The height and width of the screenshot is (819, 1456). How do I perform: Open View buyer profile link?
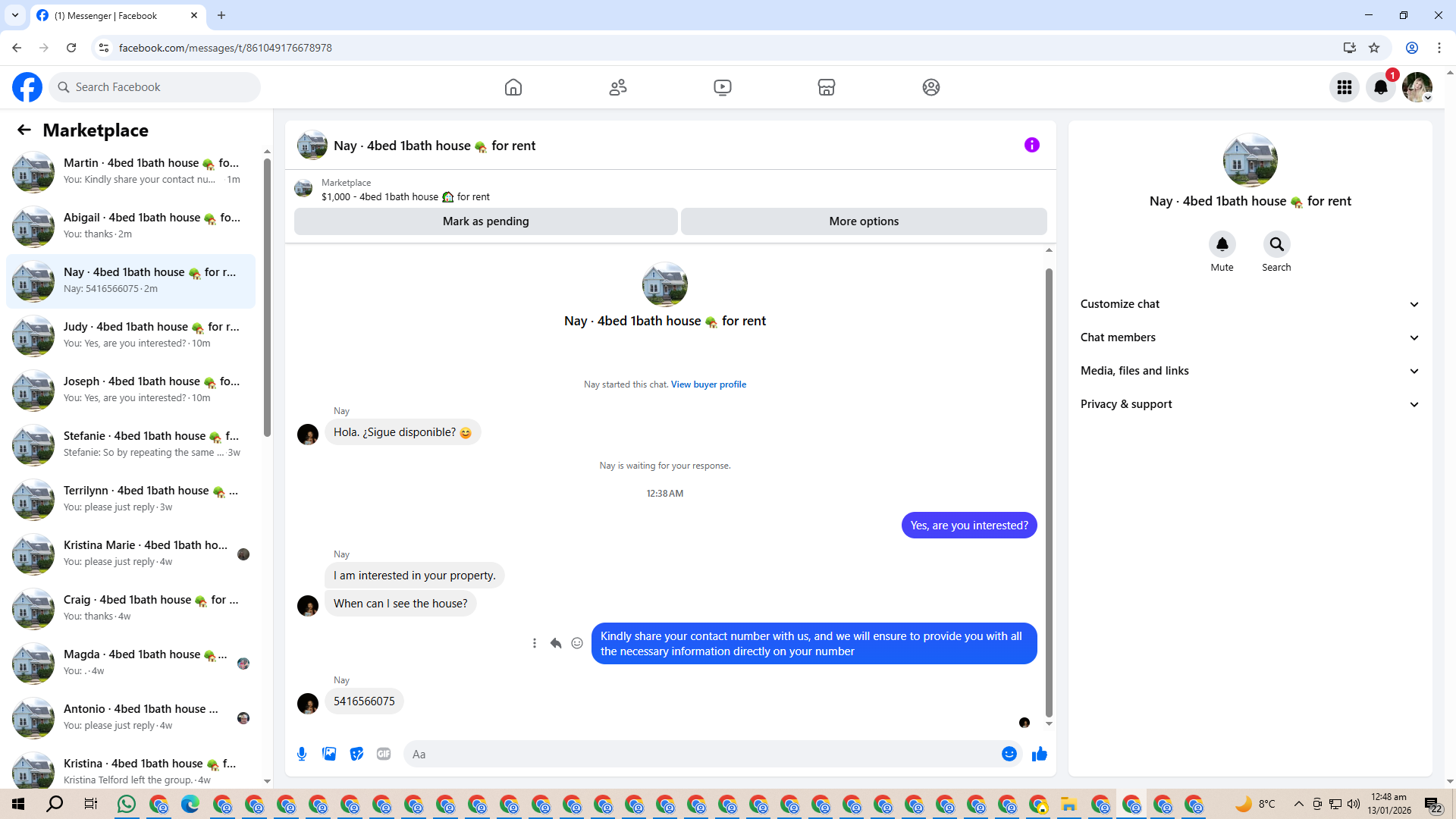click(x=708, y=384)
